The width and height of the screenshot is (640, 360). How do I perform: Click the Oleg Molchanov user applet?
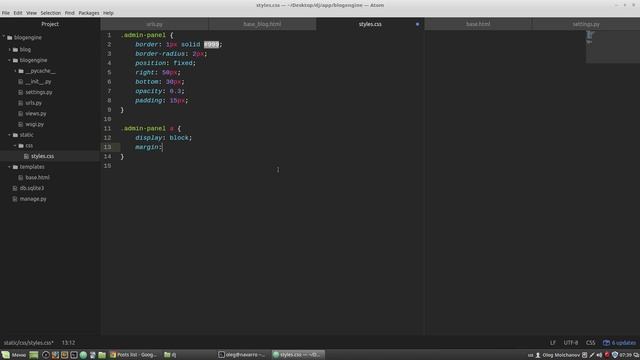(x=558, y=355)
